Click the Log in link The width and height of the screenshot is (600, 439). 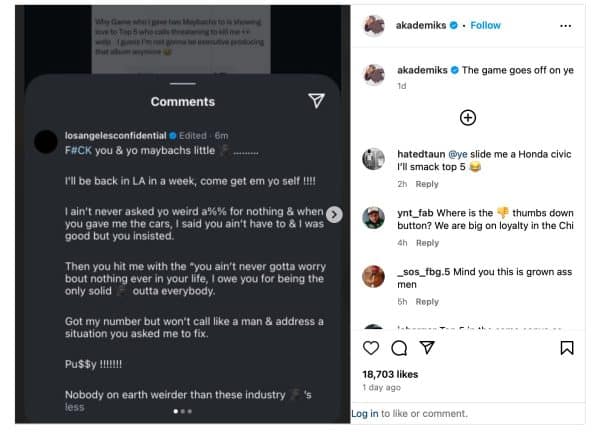click(x=364, y=413)
